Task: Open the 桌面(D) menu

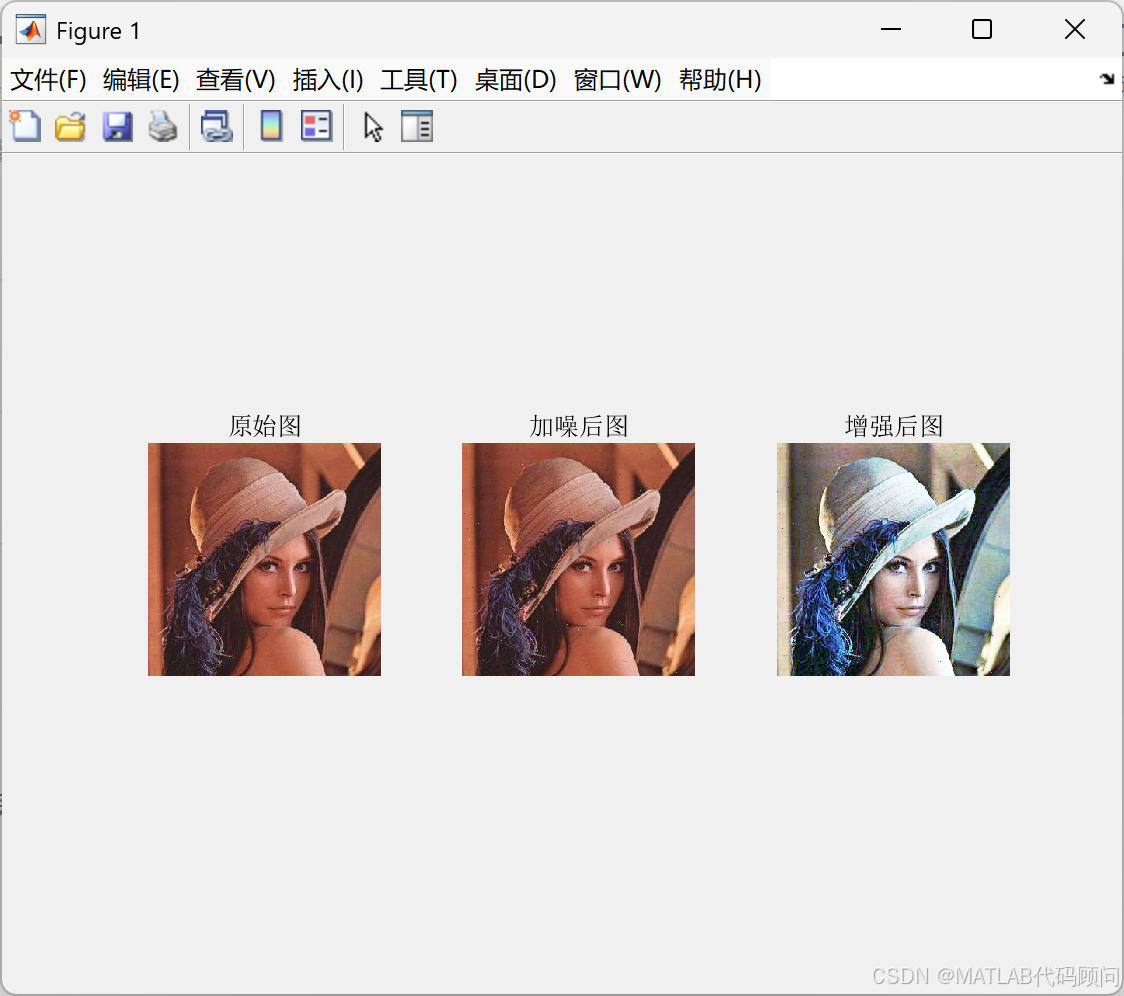Action: point(515,80)
